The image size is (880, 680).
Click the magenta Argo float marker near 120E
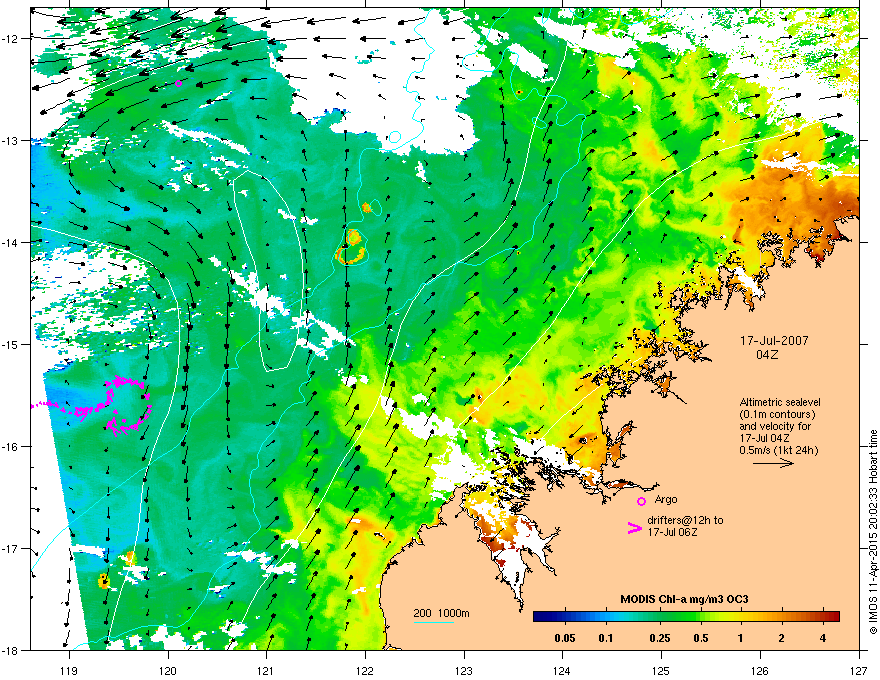(x=178, y=84)
